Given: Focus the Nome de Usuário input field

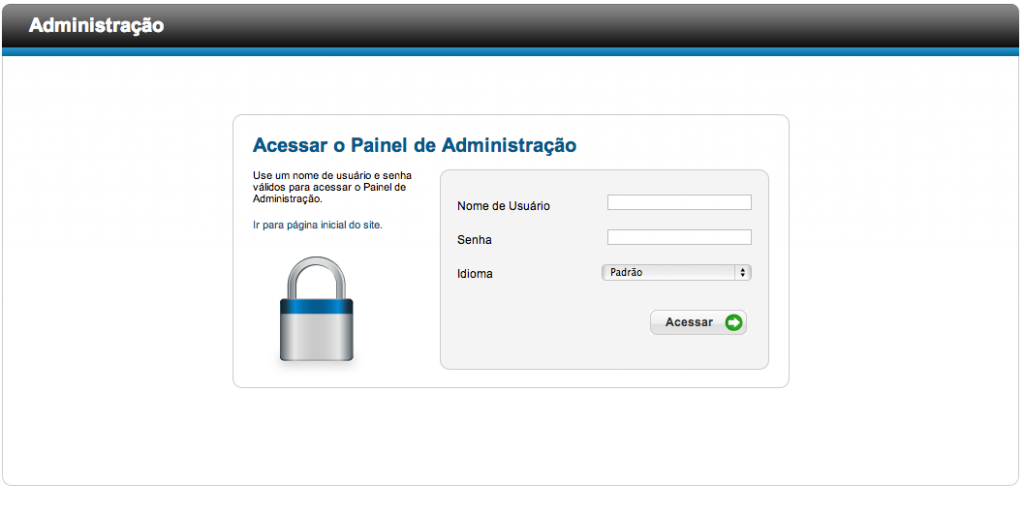Looking at the screenshot, I should coord(679,202).
